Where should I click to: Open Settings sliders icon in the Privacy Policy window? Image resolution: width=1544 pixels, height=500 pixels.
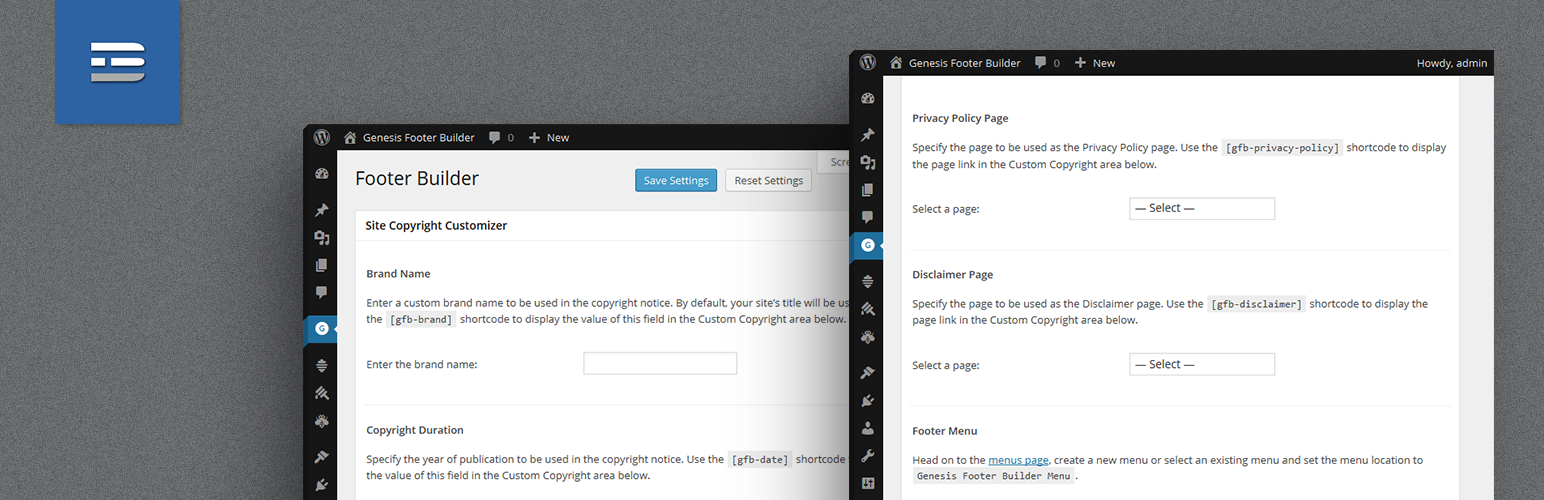[867, 483]
